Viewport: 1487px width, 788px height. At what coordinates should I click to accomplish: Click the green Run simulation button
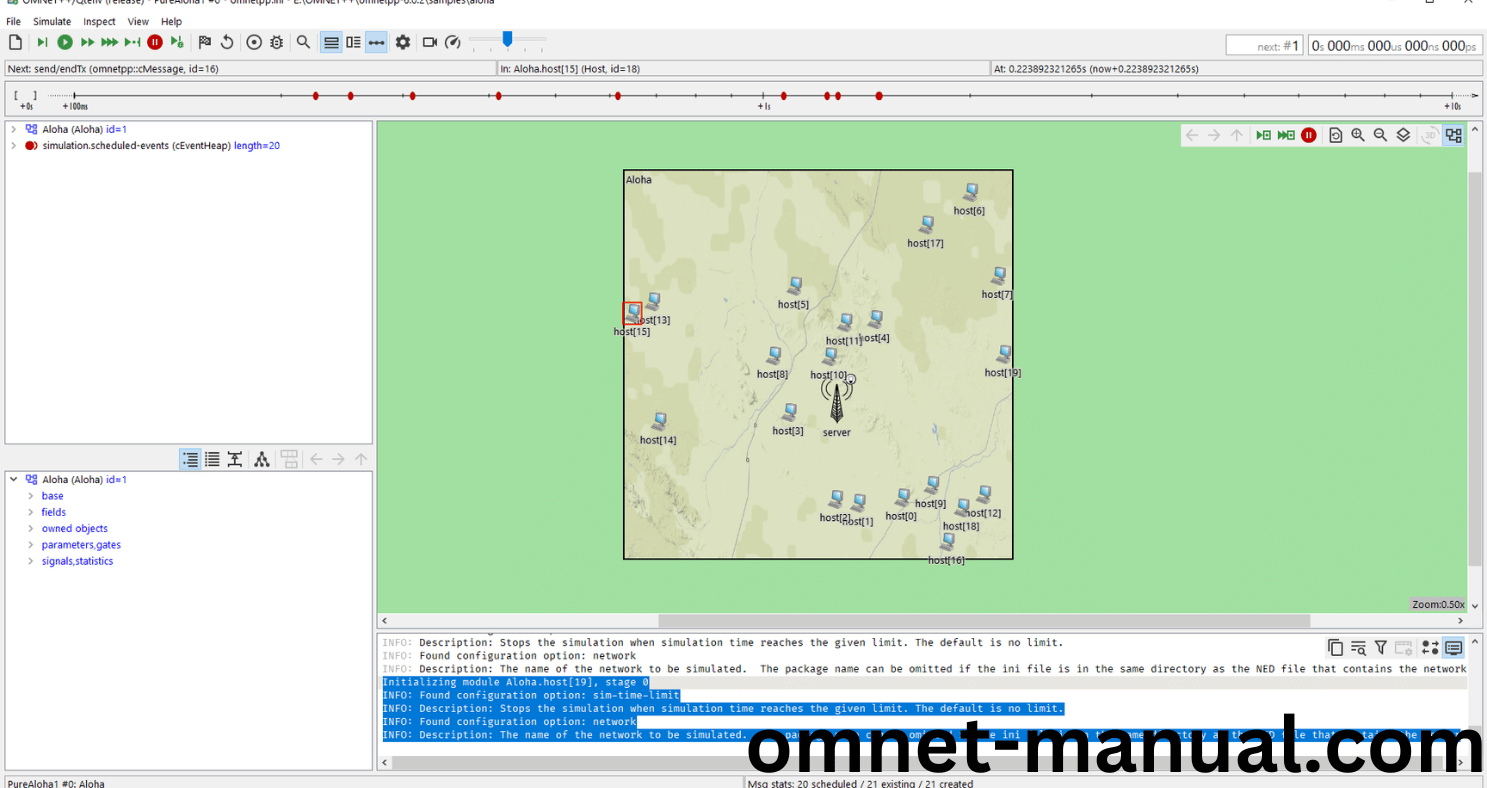(65, 42)
